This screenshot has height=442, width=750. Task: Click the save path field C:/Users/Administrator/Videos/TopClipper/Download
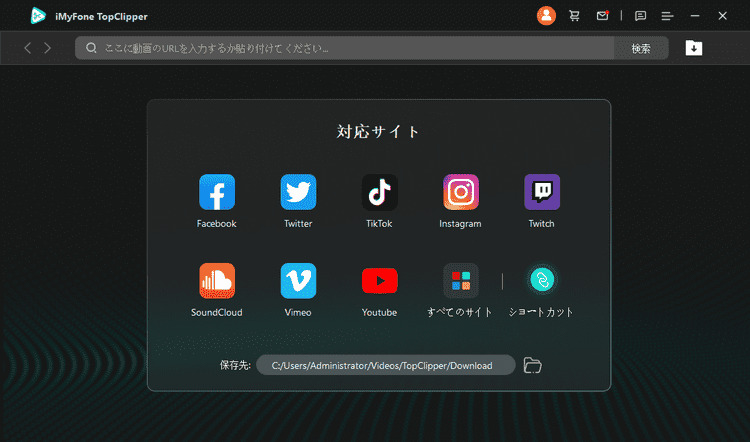click(x=386, y=365)
